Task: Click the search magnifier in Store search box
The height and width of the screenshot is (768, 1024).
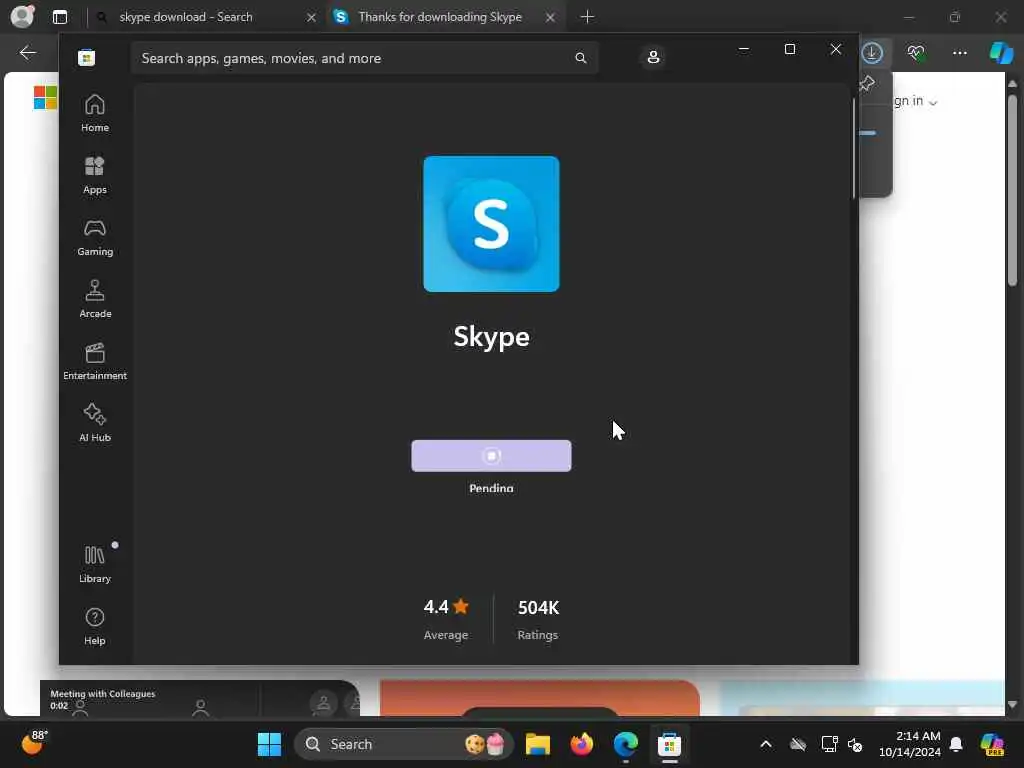Action: pos(581,57)
